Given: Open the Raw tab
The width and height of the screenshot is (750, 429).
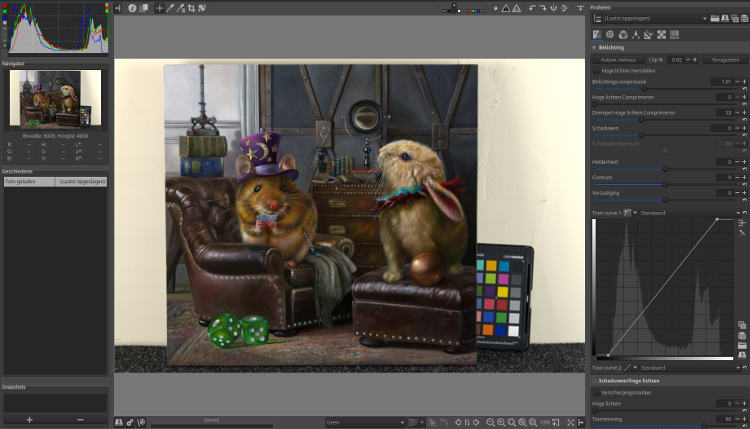Looking at the screenshot, I should (662, 34).
